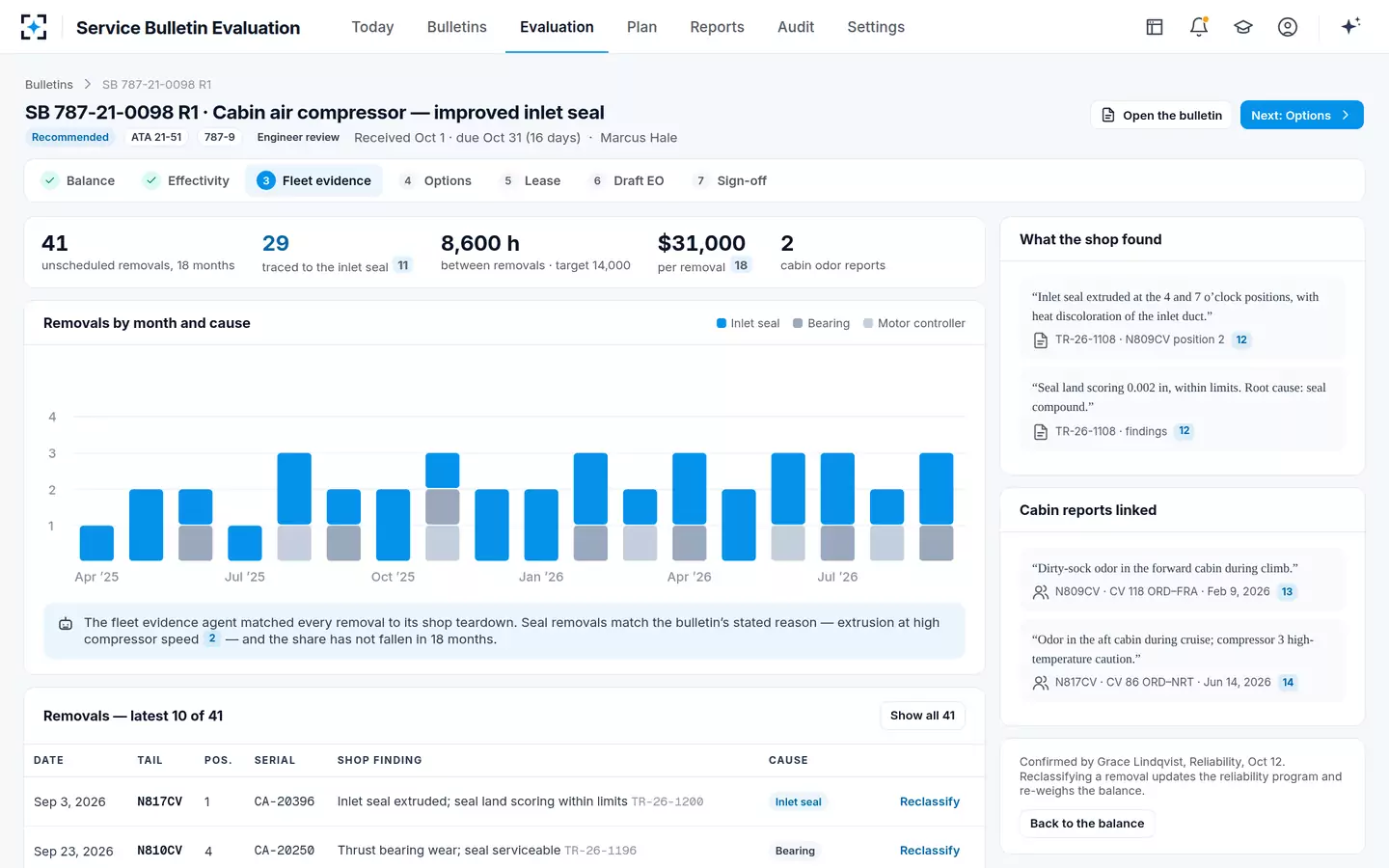1389x868 pixels.
Task: Reclassify the Sep 3, 2026 removal
Action: (x=930, y=801)
